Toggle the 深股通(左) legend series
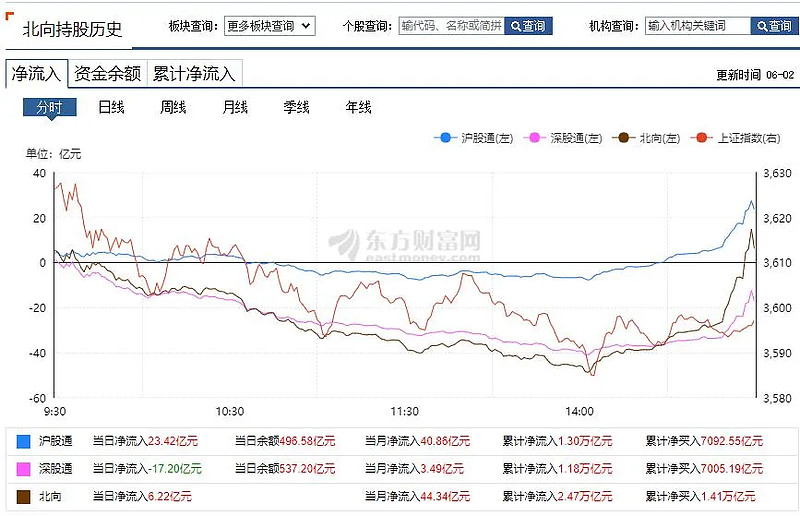Screen dimensions: 800x516 coord(563,138)
